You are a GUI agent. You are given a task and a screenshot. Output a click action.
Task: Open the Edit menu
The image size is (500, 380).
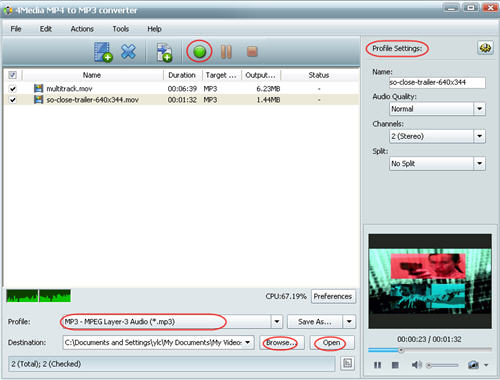[x=46, y=29]
